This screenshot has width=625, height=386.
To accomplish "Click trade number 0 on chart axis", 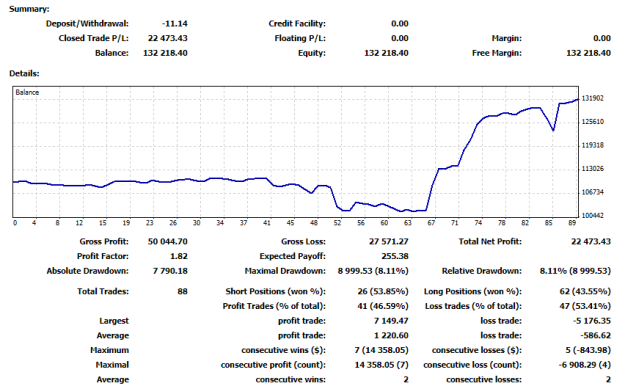I will (x=15, y=223).
